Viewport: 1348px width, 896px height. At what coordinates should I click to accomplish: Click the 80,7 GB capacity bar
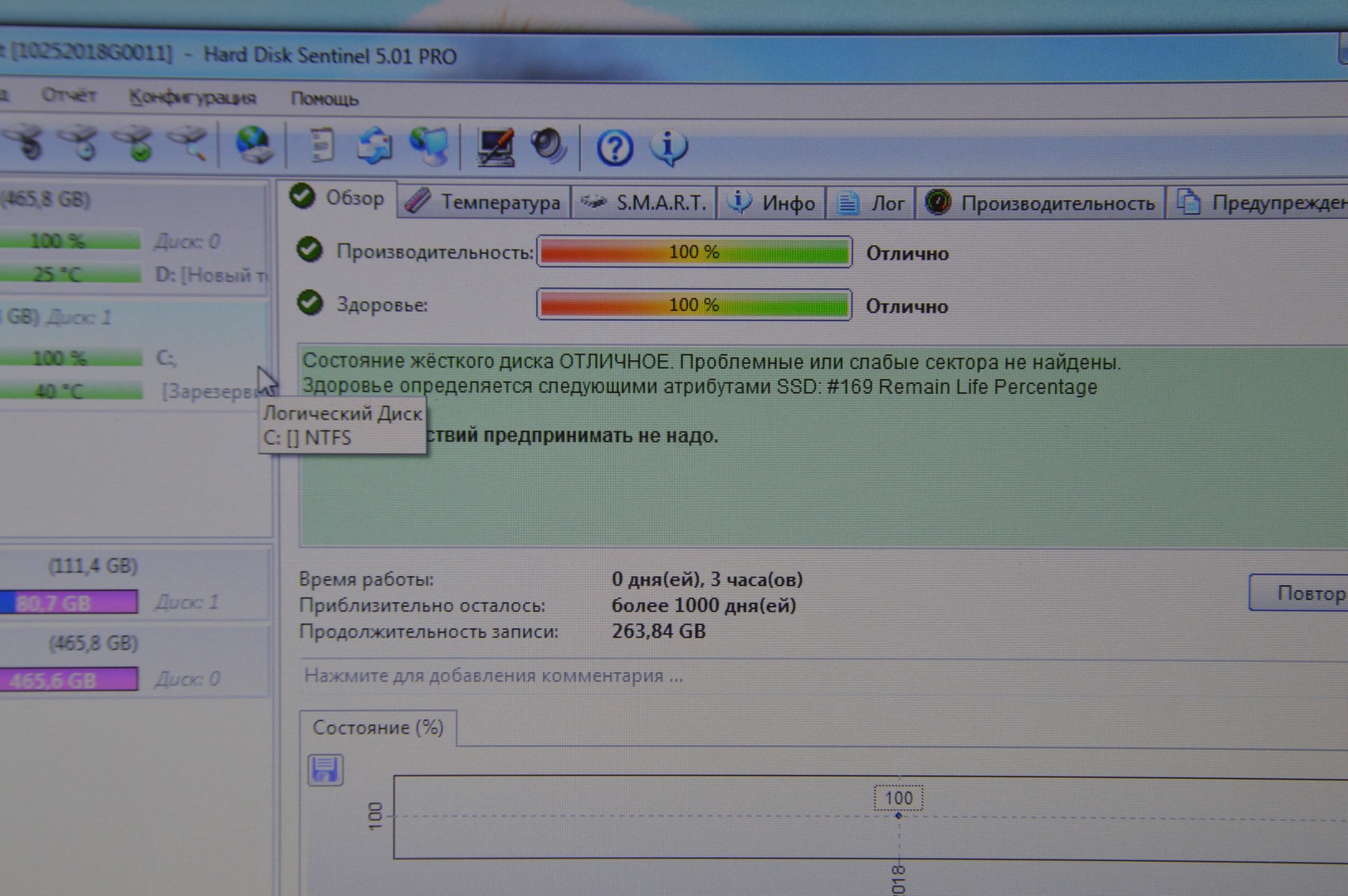pos(69,602)
